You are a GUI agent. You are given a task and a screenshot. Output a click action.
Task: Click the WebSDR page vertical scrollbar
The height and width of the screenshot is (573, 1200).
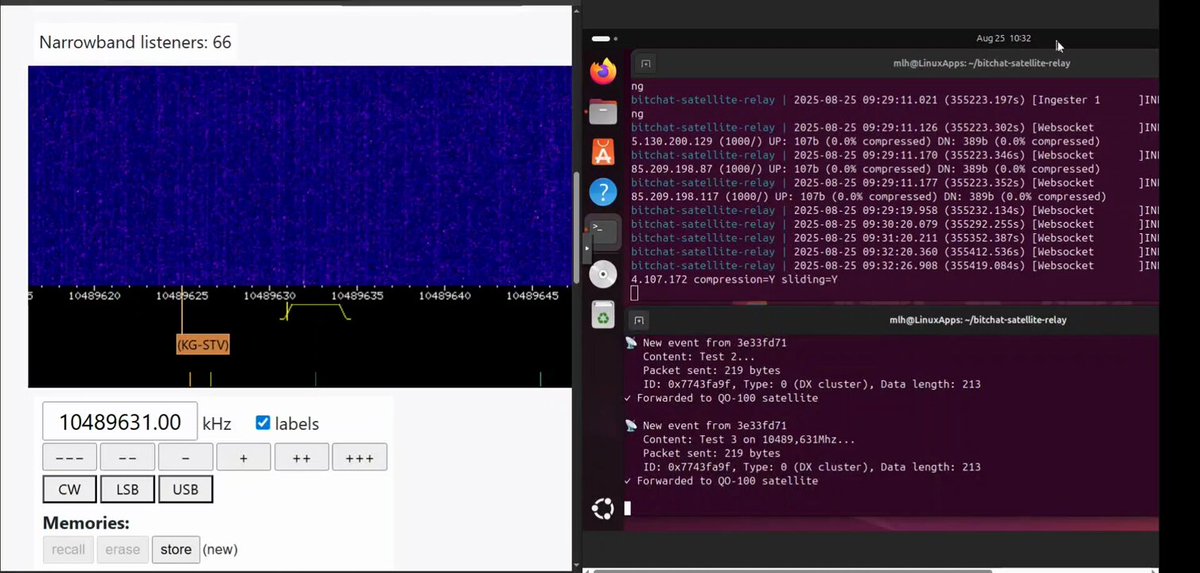click(575, 229)
